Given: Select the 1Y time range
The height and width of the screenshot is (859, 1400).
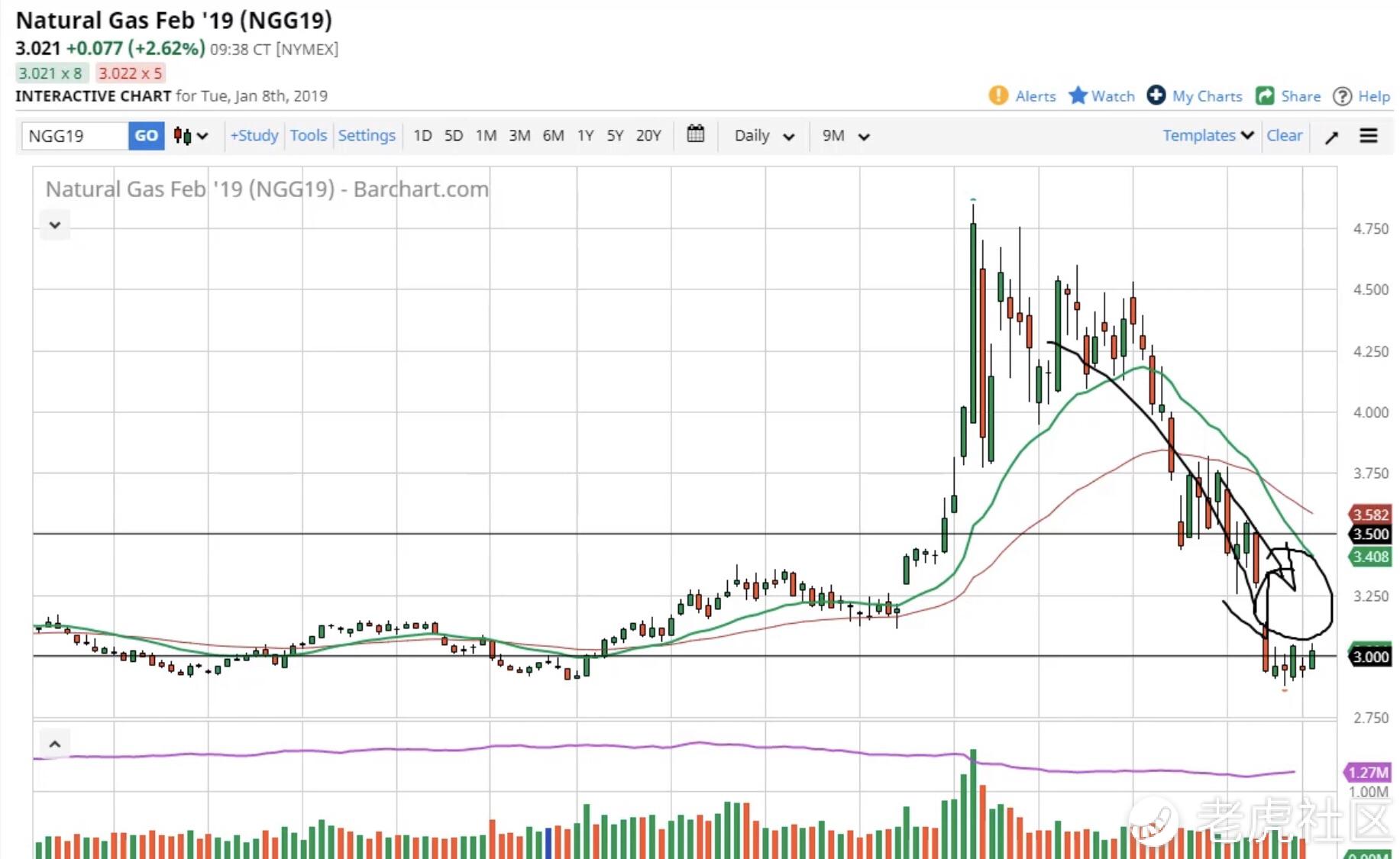Looking at the screenshot, I should (585, 136).
